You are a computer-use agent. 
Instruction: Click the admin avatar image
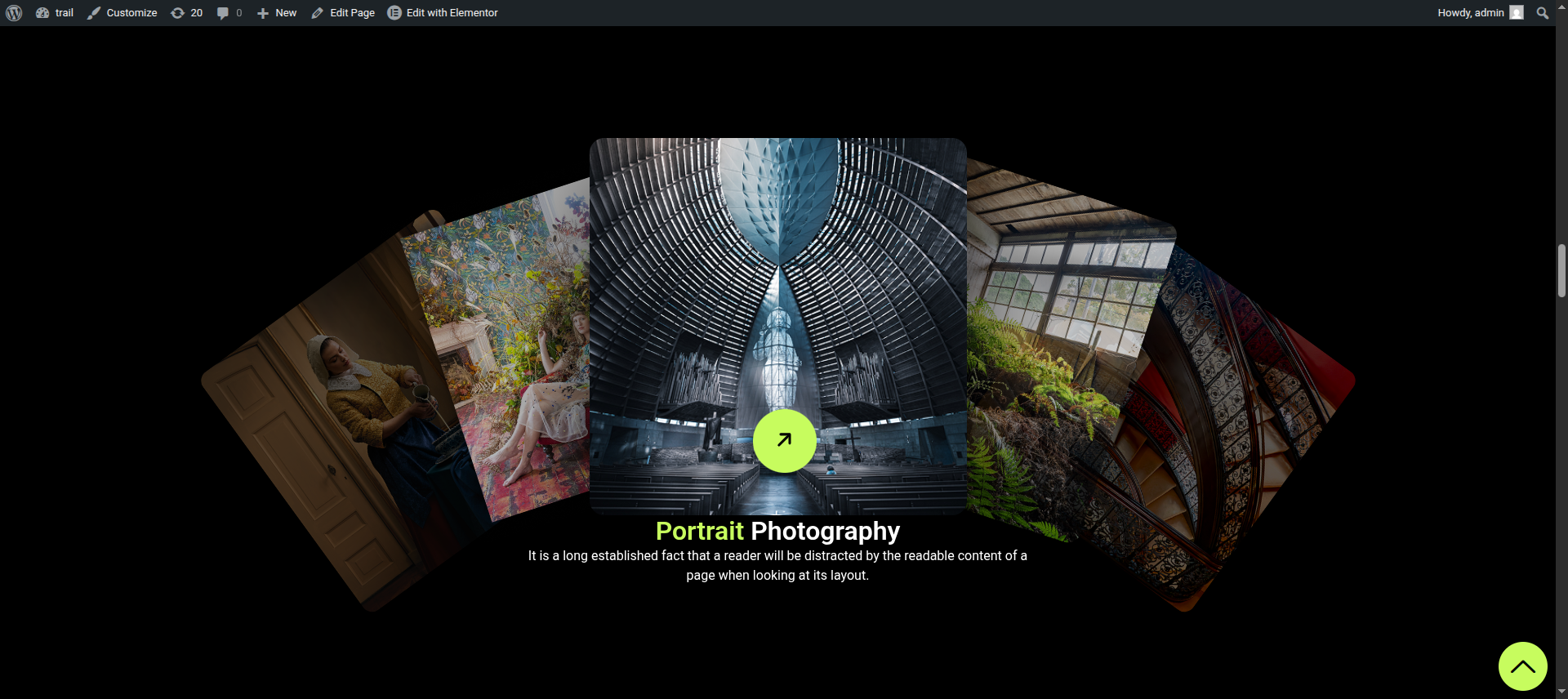[x=1517, y=13]
